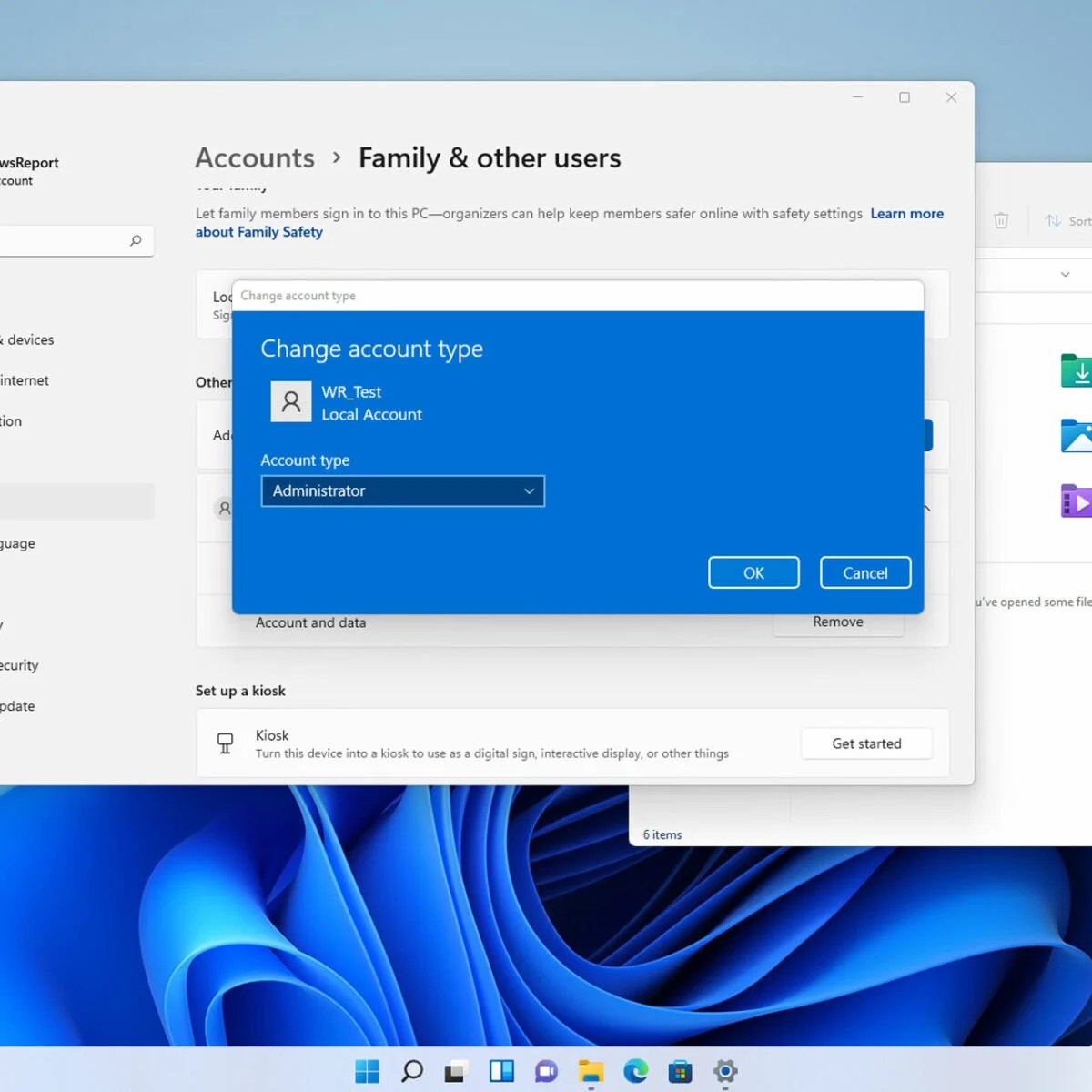The image size is (1092, 1092).
Task: Open the Settings gear on the taskbar
Action: tap(724, 1071)
